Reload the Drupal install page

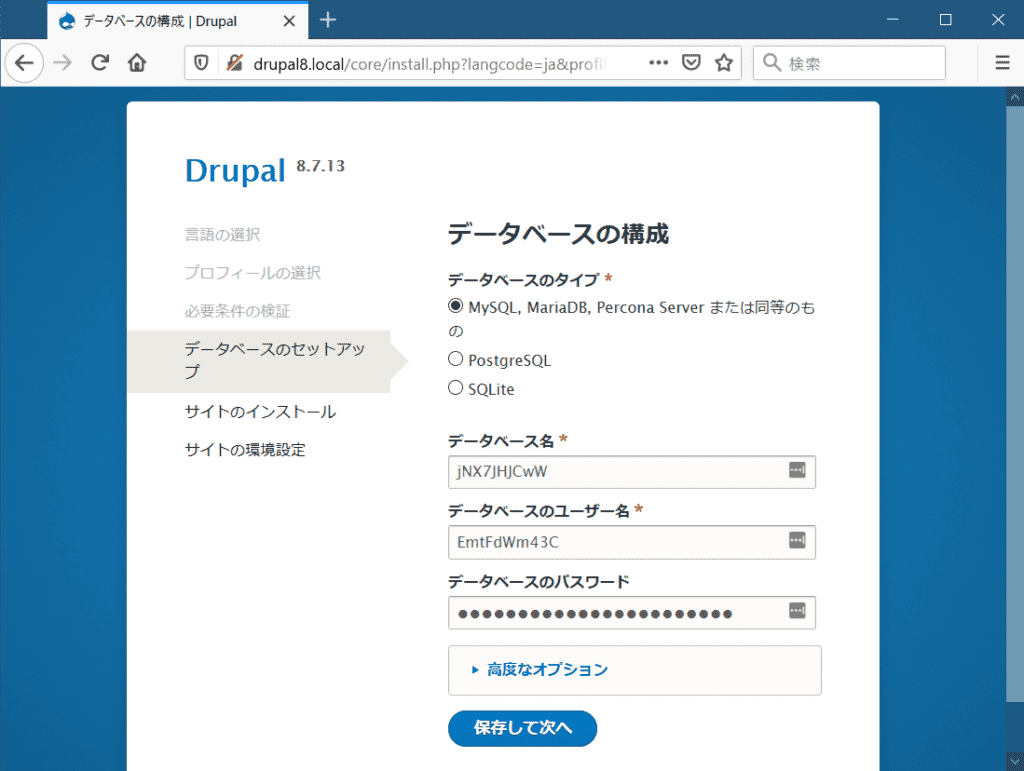tap(100, 63)
